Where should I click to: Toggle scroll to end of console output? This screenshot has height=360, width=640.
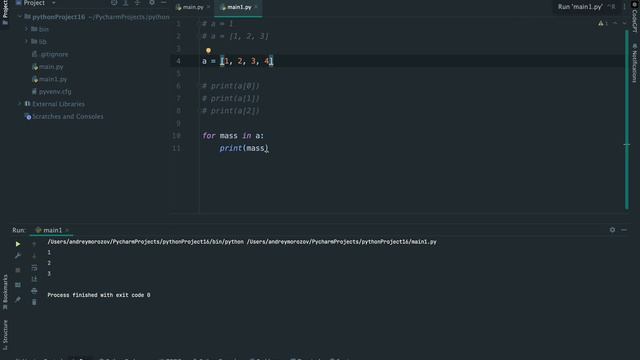(x=34, y=279)
